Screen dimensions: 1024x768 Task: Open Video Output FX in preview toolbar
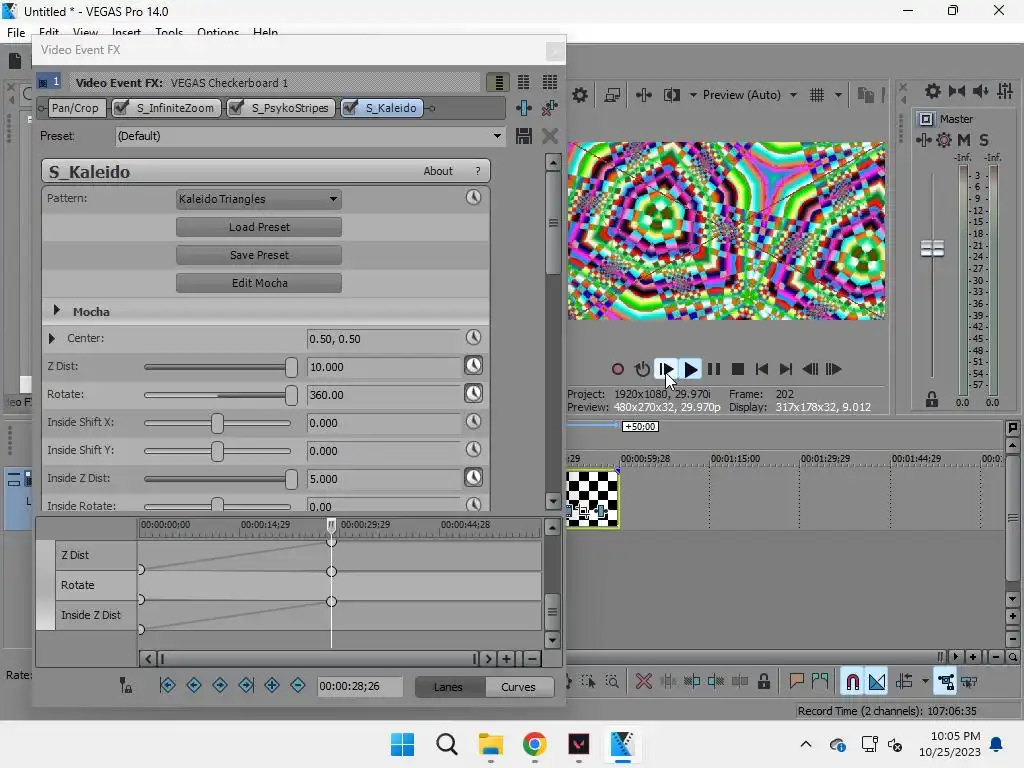[643, 95]
